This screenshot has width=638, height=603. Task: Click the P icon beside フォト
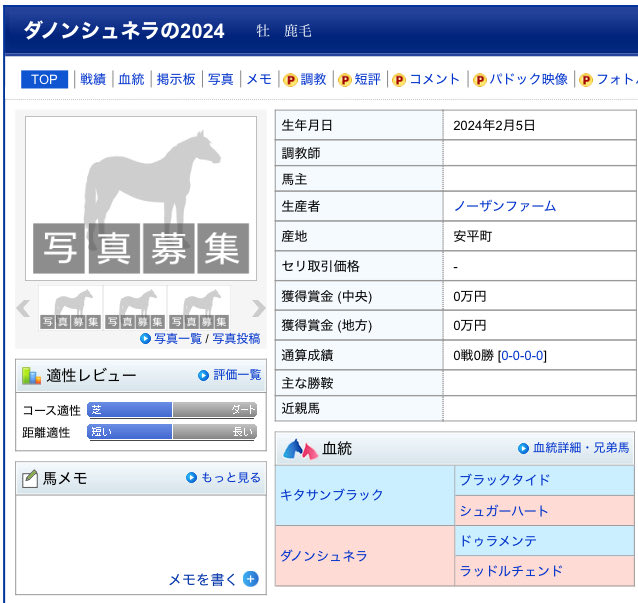(x=586, y=80)
